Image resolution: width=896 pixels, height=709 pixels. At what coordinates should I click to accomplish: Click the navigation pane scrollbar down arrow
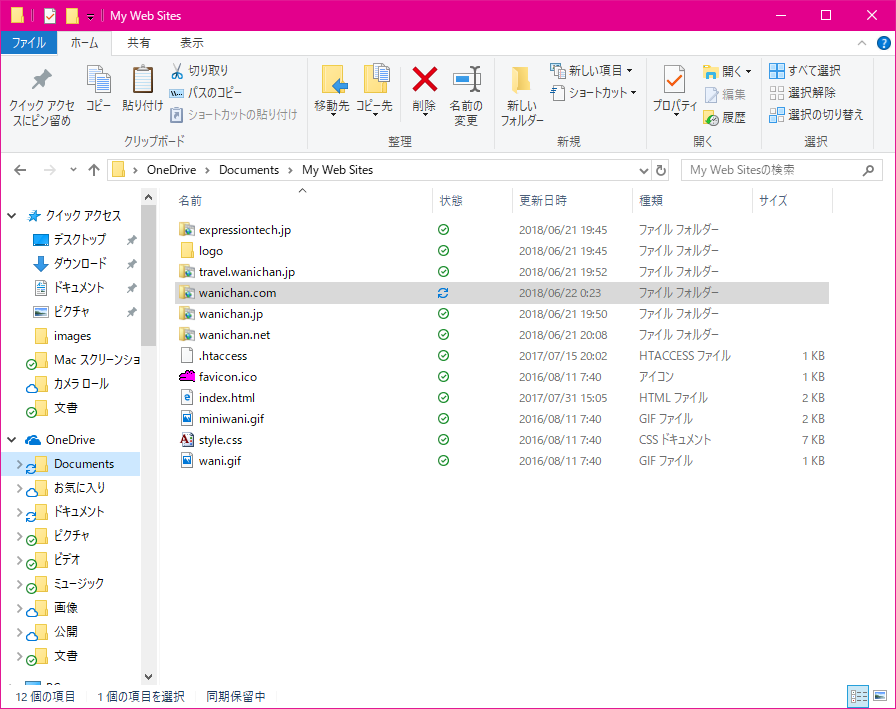pos(149,676)
